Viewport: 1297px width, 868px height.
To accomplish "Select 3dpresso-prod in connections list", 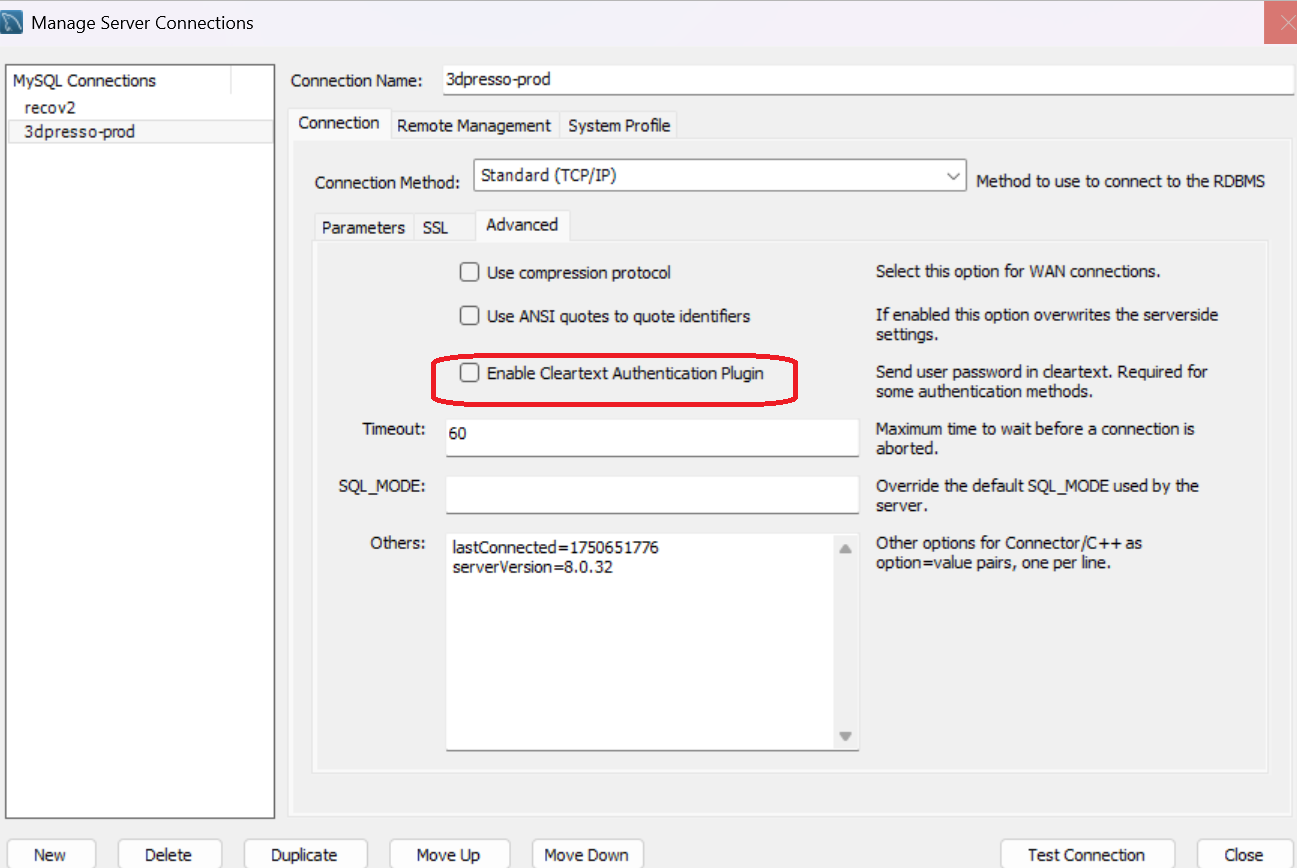I will click(x=140, y=131).
